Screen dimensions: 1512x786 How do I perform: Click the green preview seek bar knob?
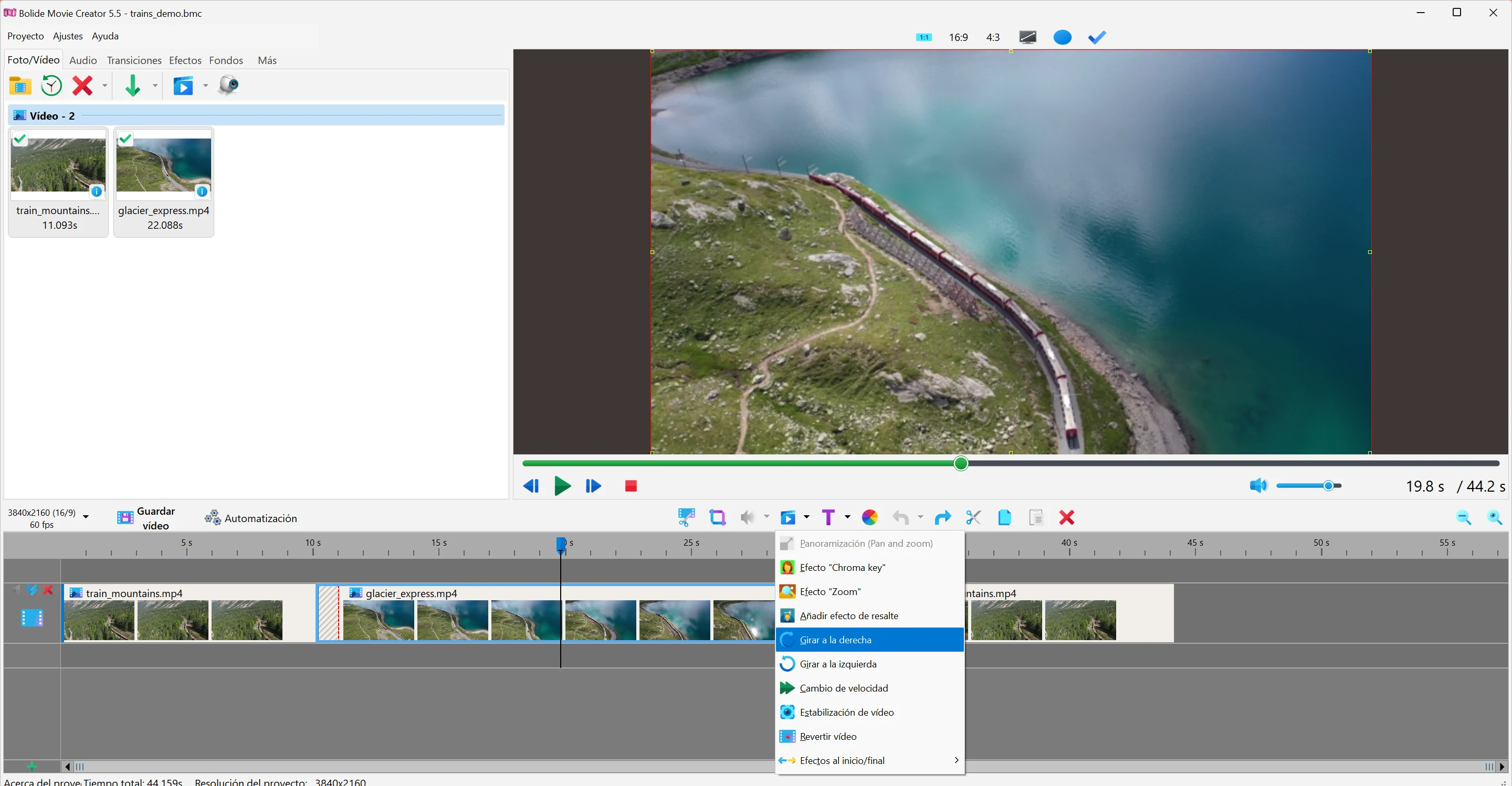click(961, 464)
